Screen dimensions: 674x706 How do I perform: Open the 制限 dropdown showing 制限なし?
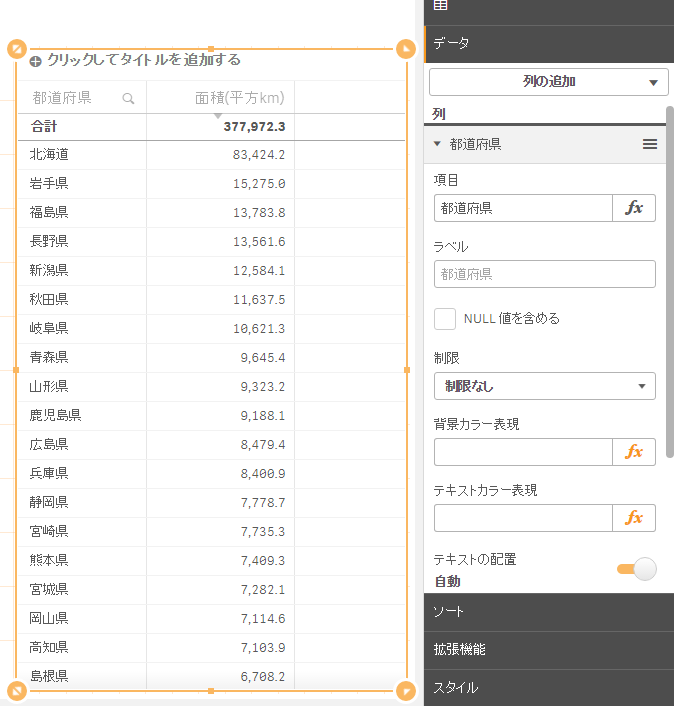tap(545, 386)
